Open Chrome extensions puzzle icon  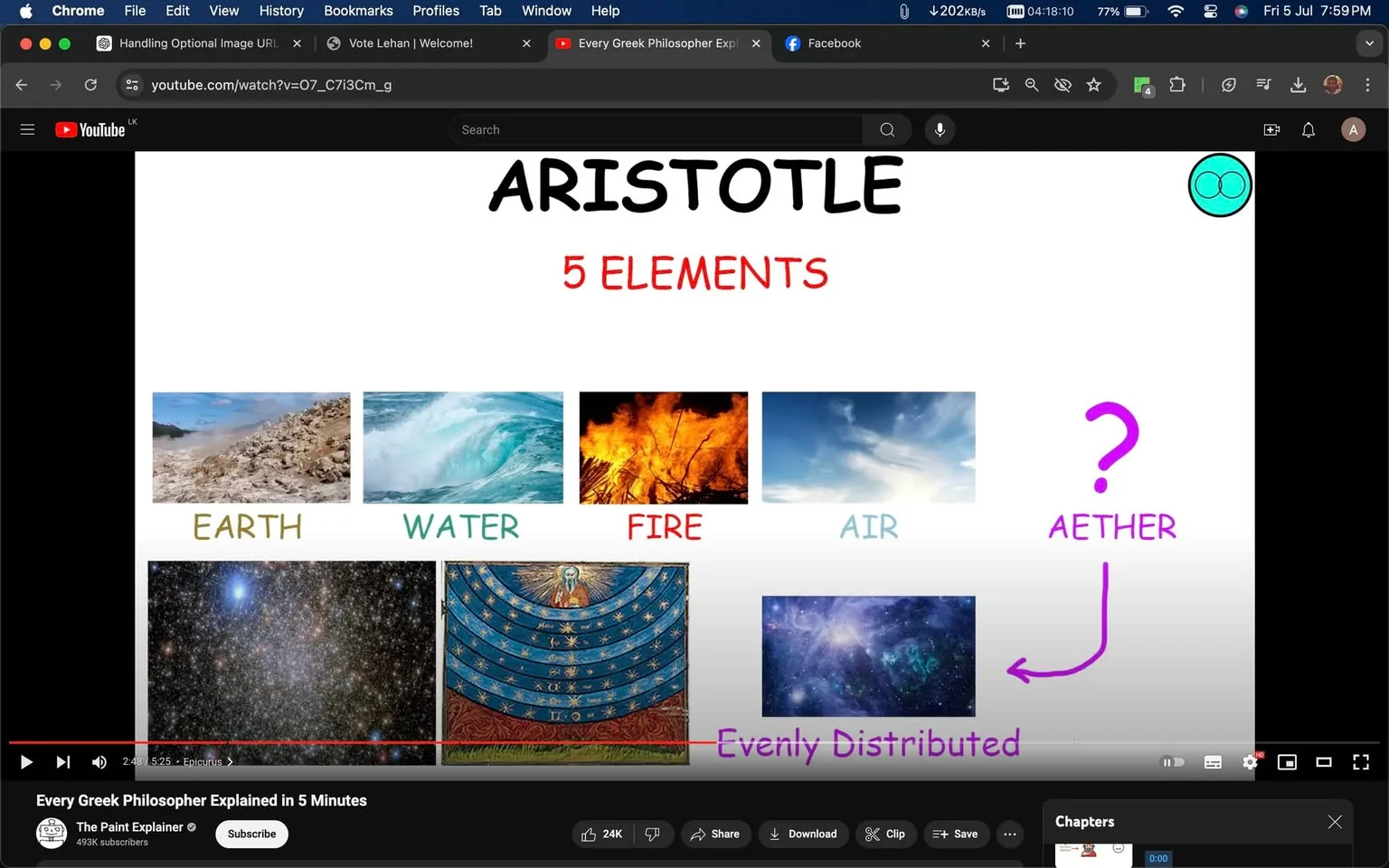pos(1177,84)
